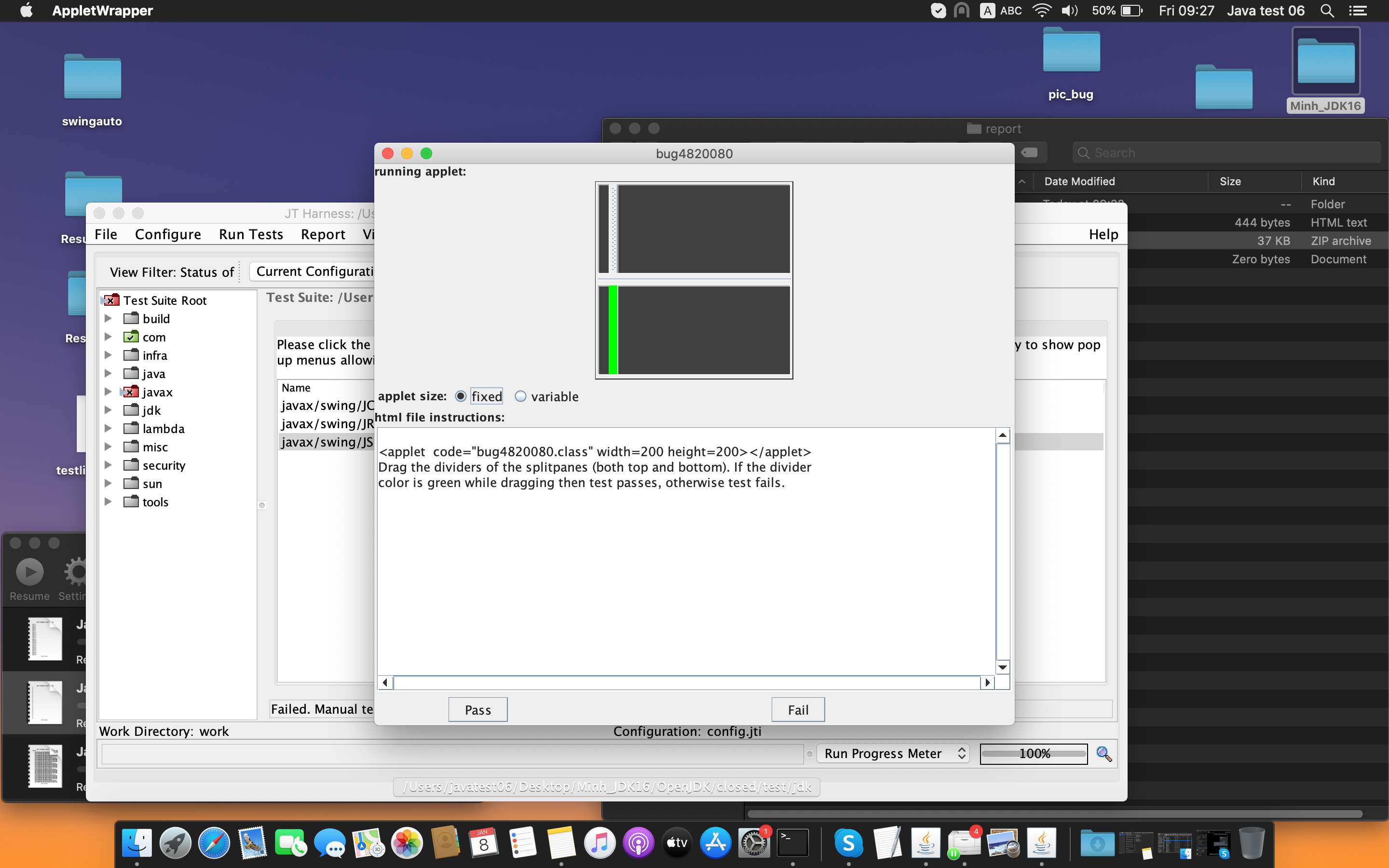The width and height of the screenshot is (1389, 868).
Task: Click the Test Suite Root icon
Action: point(111,300)
